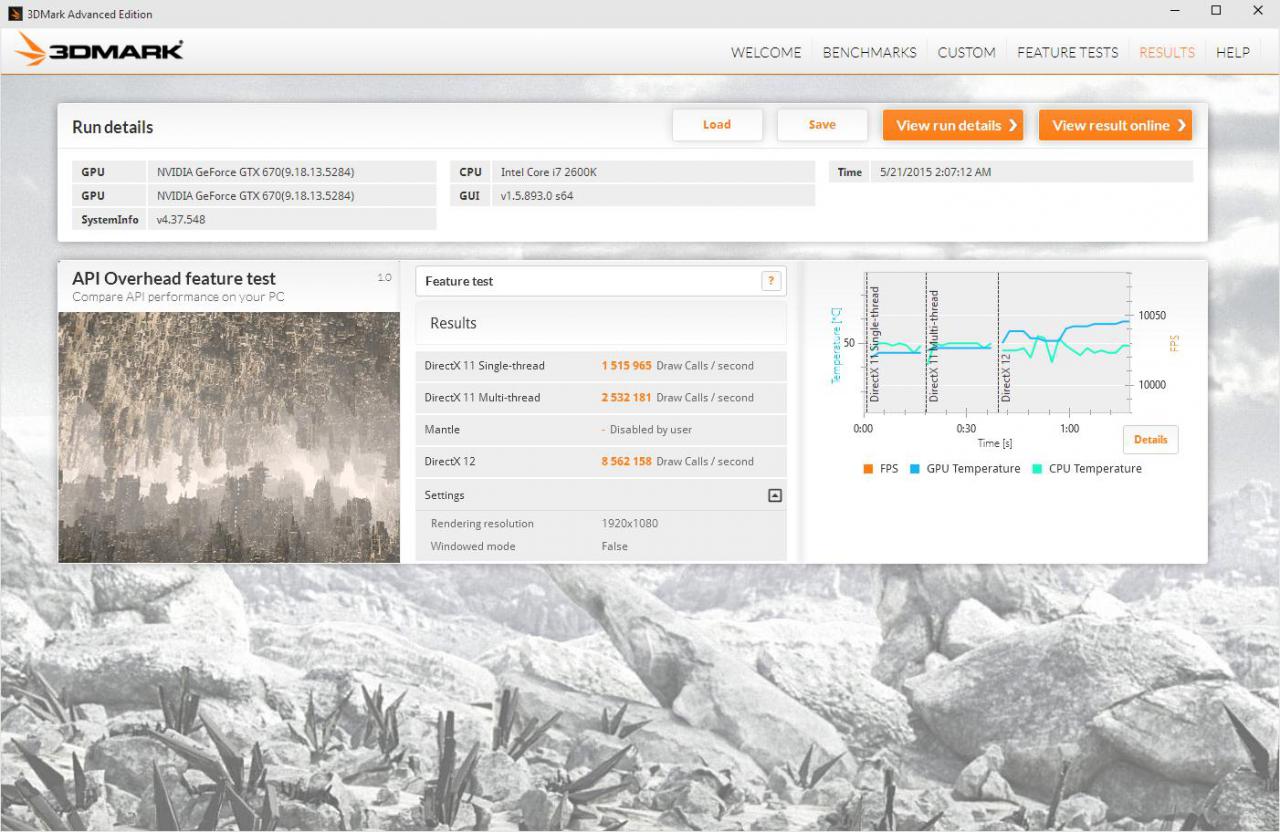Click the Run details heading
Screen dimensions: 1280x832
(113, 128)
